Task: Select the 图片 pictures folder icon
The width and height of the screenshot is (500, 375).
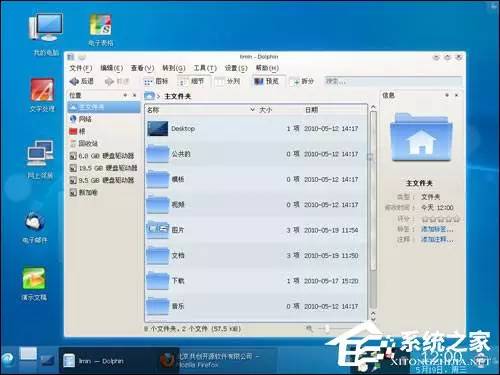Action: 158,230
